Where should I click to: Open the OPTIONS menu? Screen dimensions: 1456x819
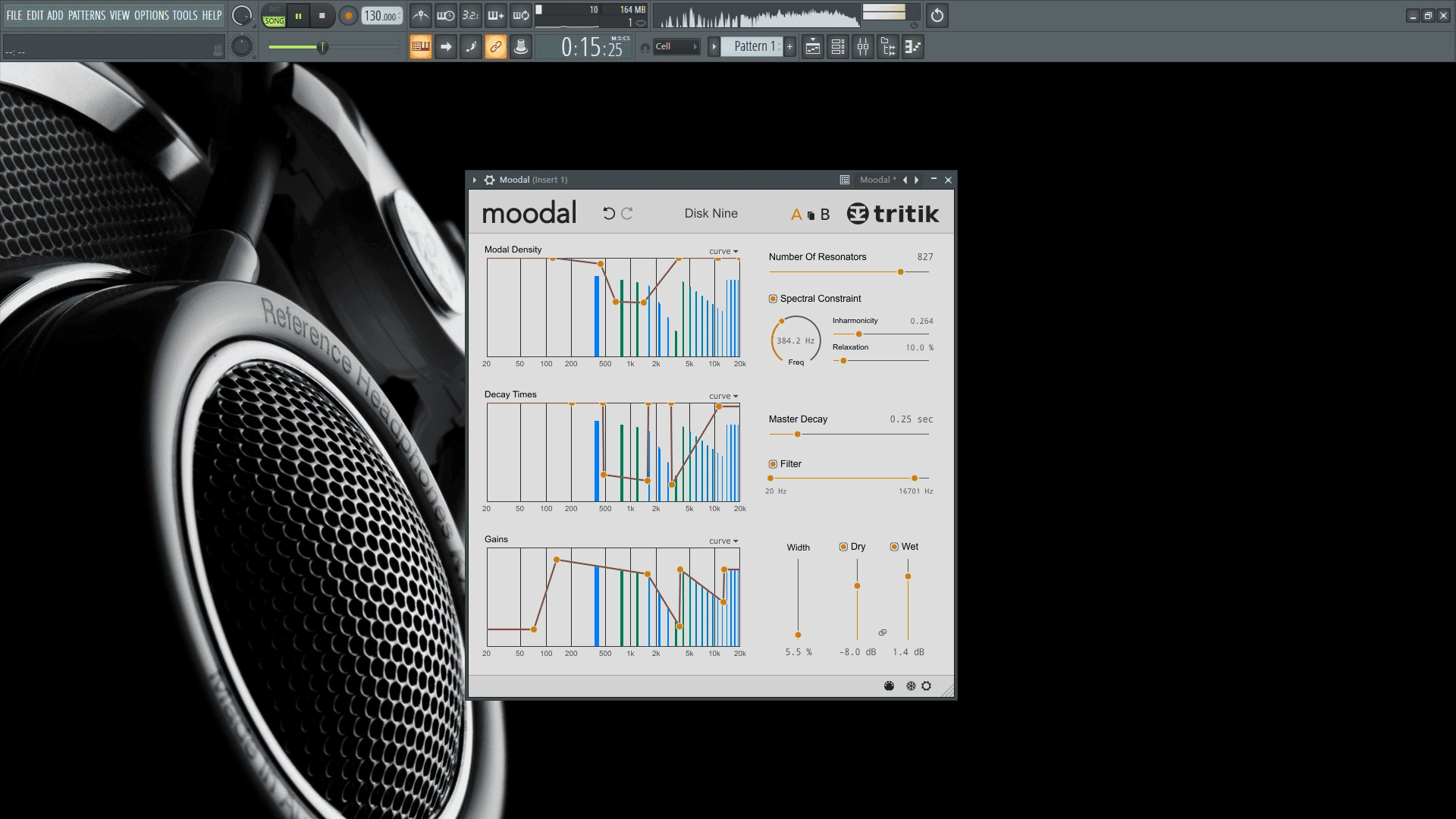point(152,15)
